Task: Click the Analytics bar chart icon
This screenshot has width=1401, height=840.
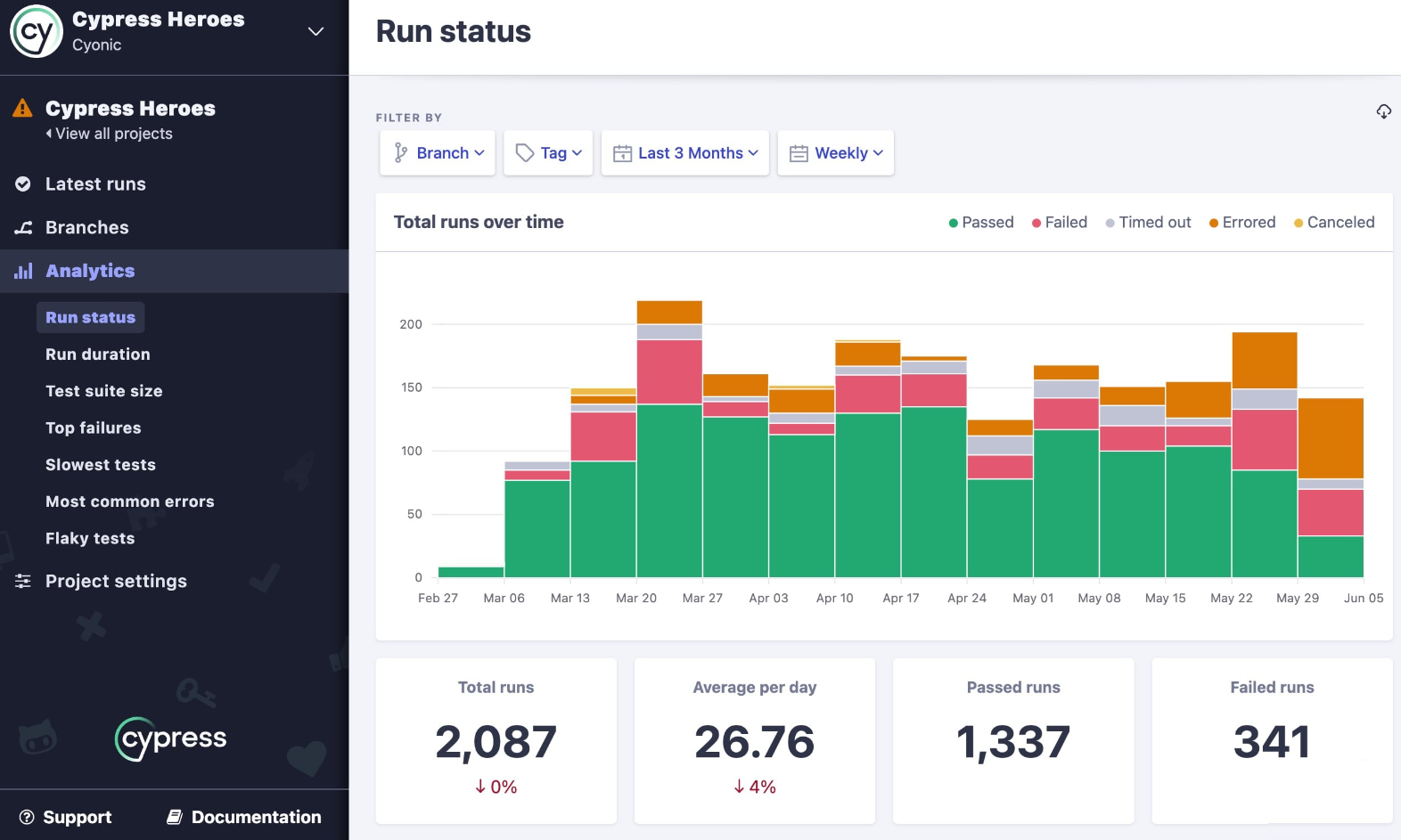Action: click(23, 271)
